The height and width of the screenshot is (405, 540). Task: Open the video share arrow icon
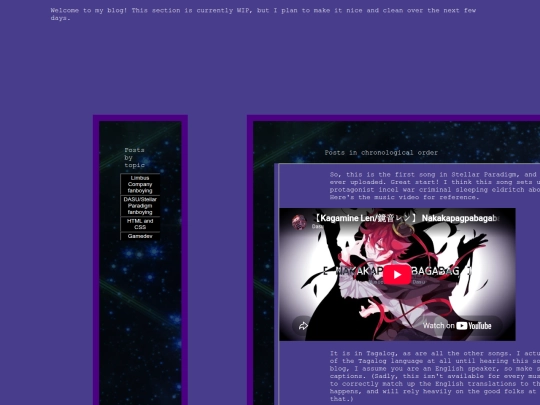[x=303, y=326]
